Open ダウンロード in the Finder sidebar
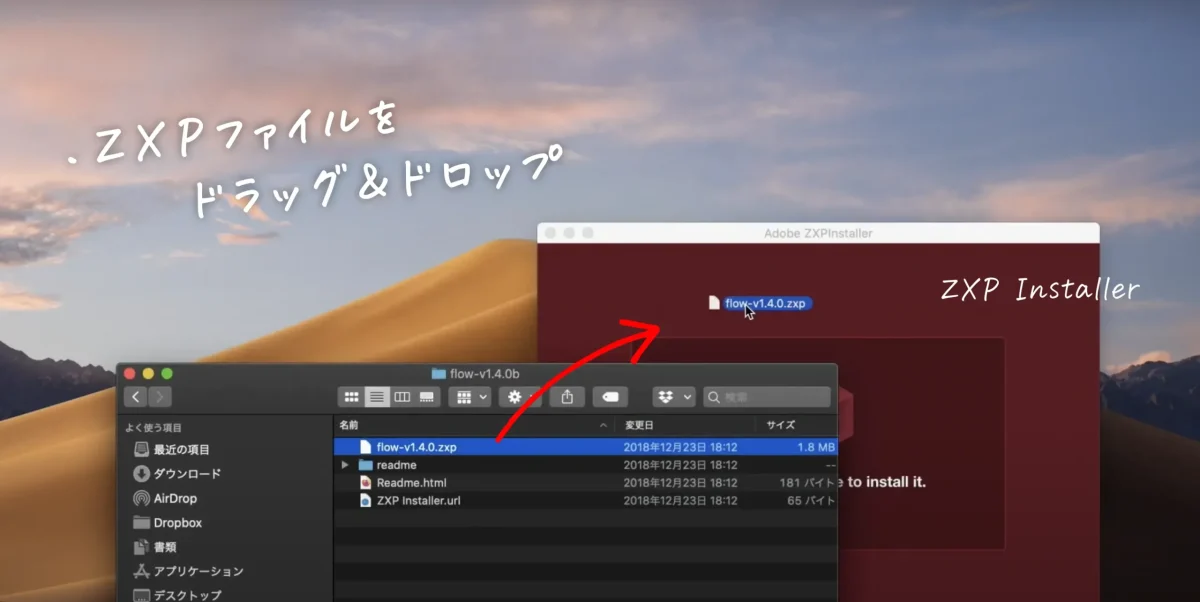The image size is (1200, 602). [x=177, y=474]
